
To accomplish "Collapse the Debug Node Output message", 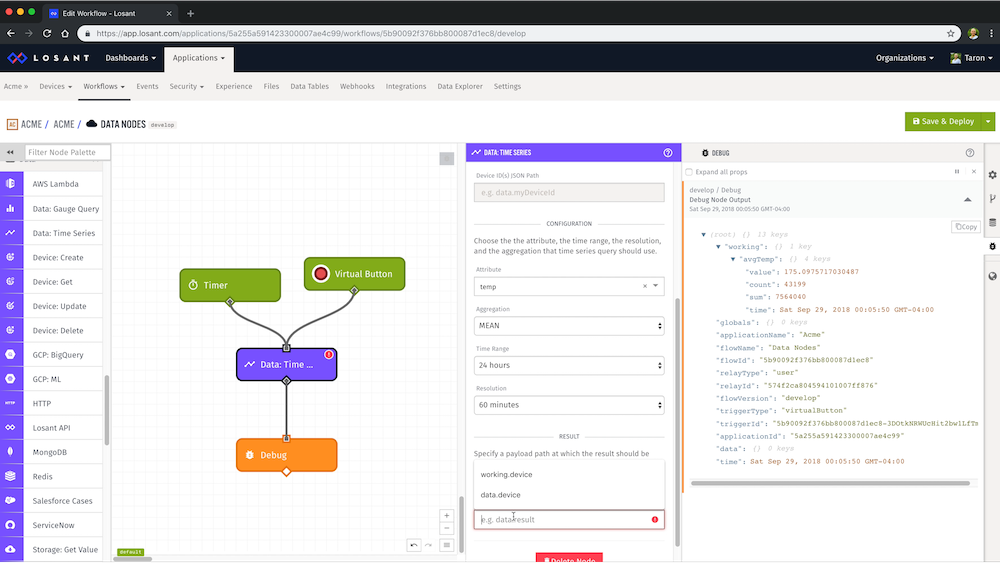I will point(967,200).
